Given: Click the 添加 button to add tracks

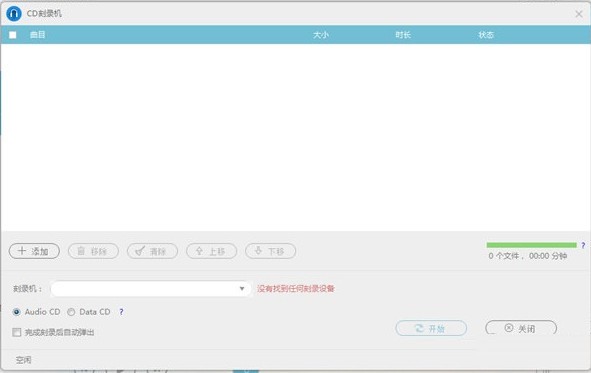Looking at the screenshot, I should coord(34,251).
